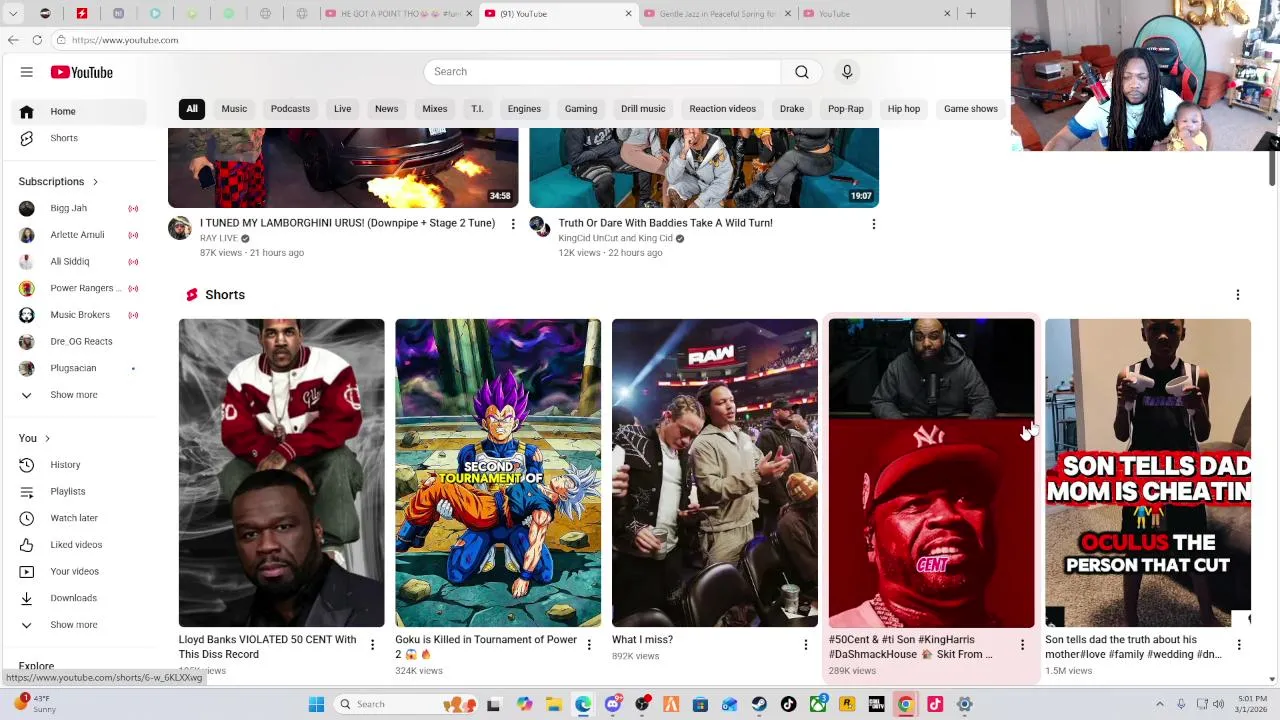This screenshot has width=1280, height=720.
Task: Open Downloads in the sidebar
Action: coord(78,598)
